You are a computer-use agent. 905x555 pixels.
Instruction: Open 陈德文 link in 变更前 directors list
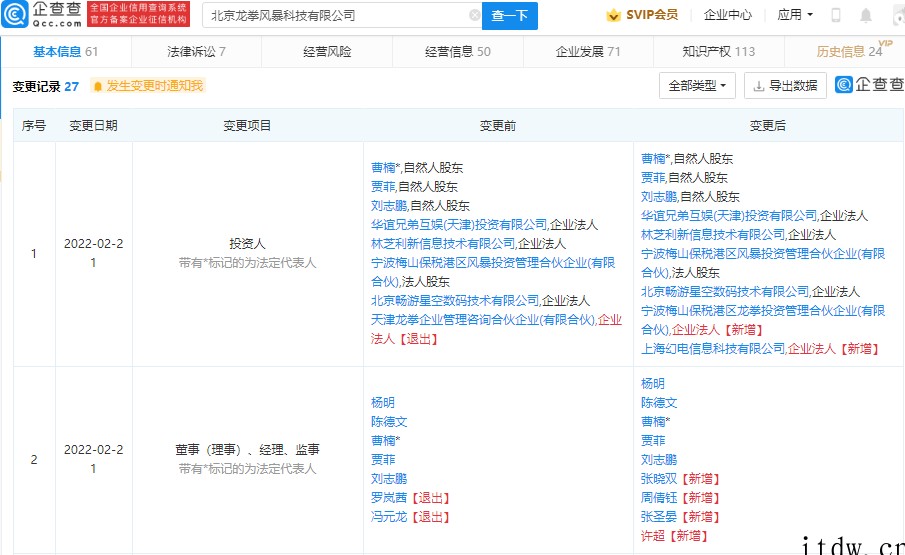pyautogui.click(x=389, y=422)
